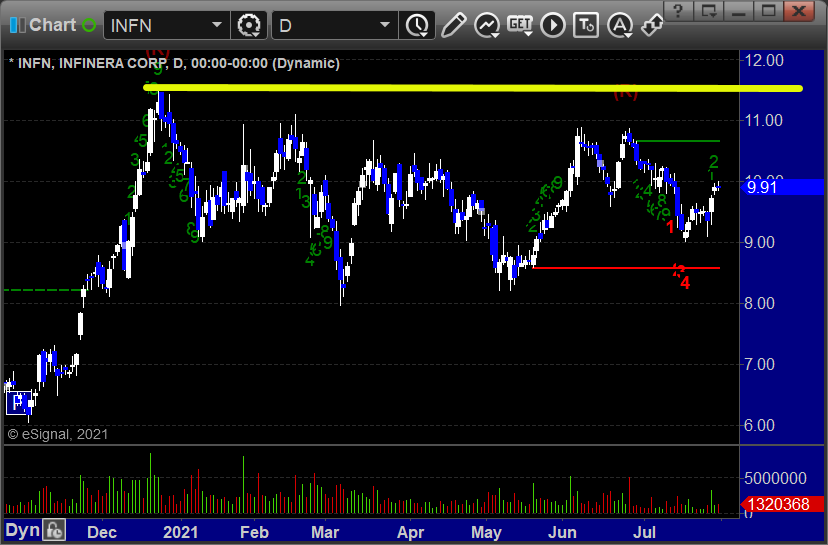Click the 8.00 price axis label
Viewport: 828px width, 545px height.
[x=759, y=303]
